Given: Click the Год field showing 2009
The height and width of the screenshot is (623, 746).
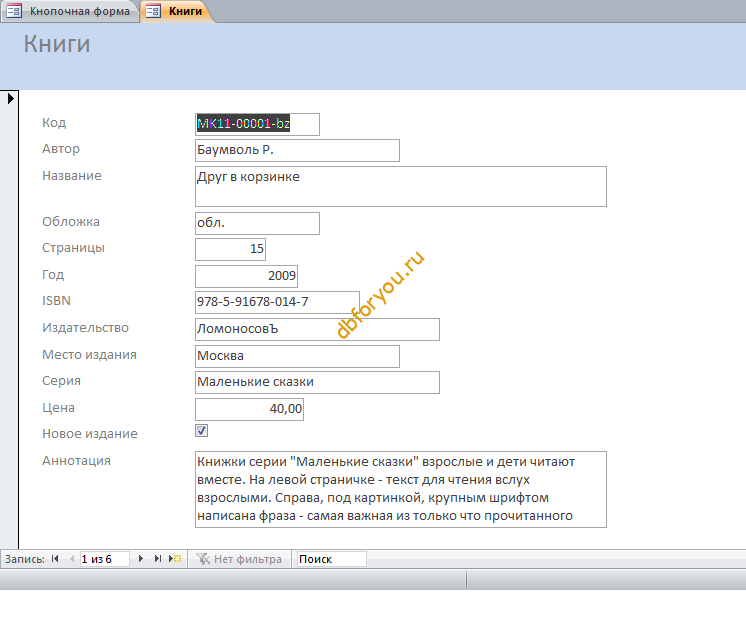Looking at the screenshot, I should pos(246,276).
